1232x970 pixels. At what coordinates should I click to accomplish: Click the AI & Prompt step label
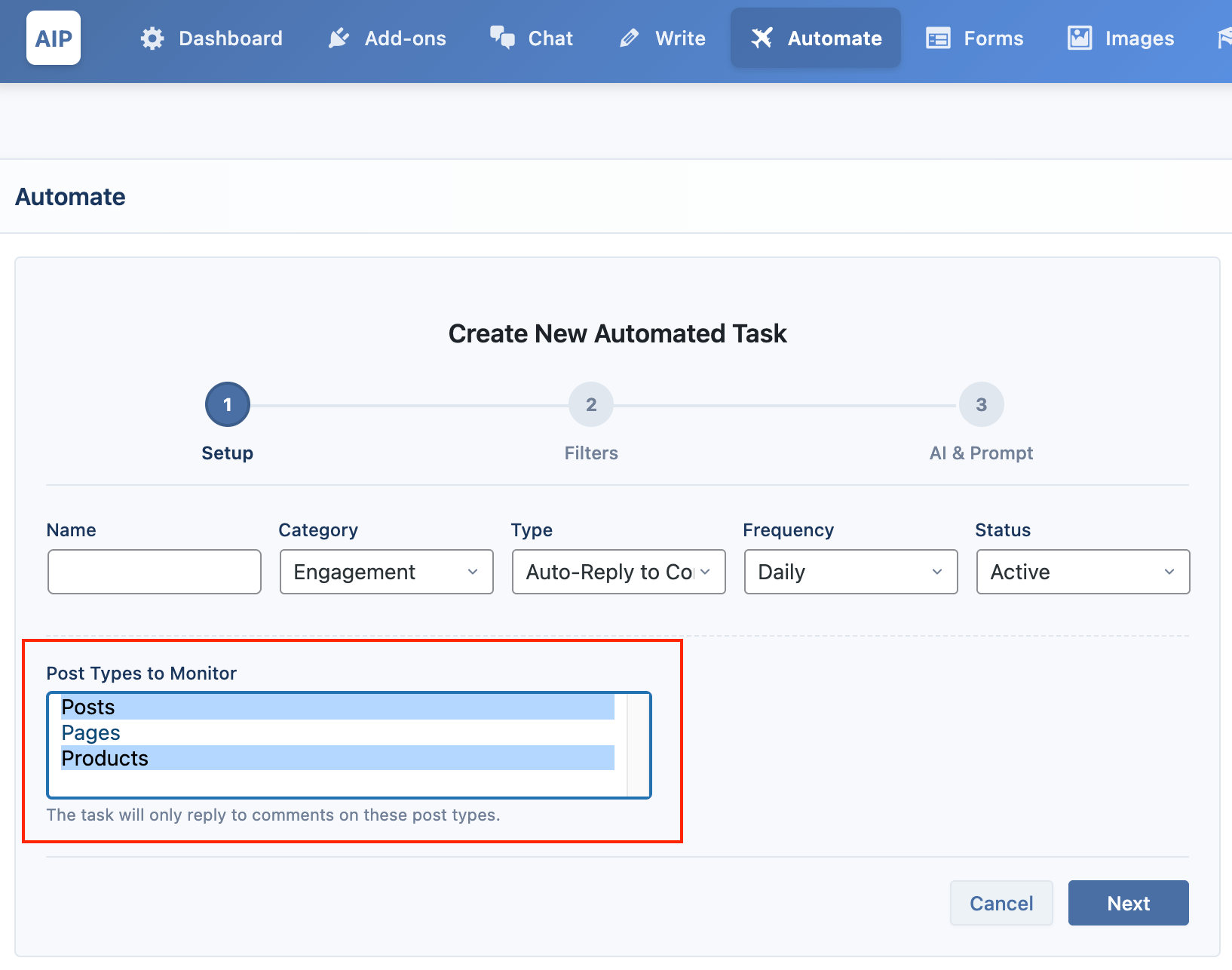pyautogui.click(x=982, y=453)
